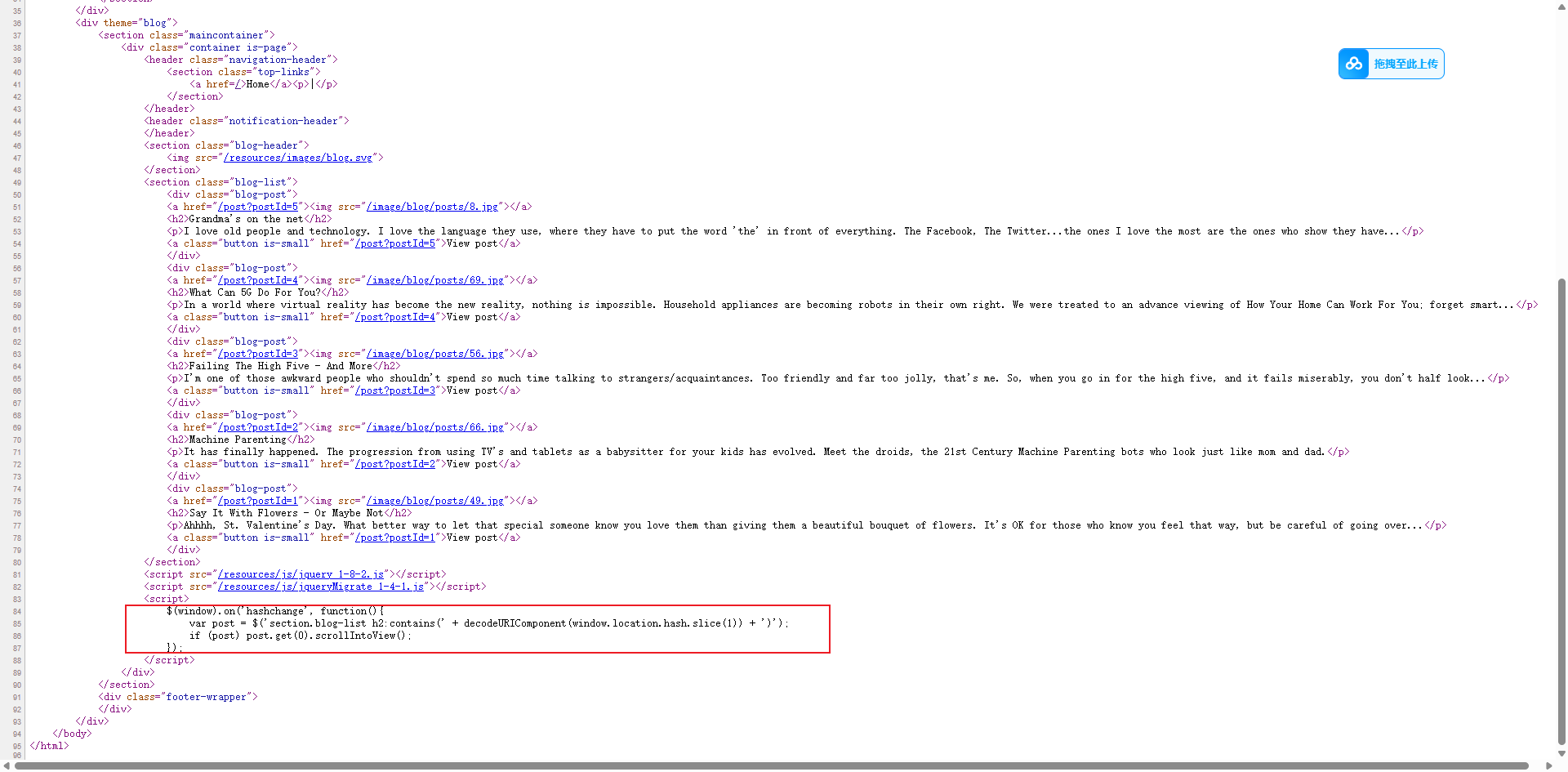This screenshot has height=772, width=1568.
Task: Click the class value "blog-header"
Action: coord(266,145)
